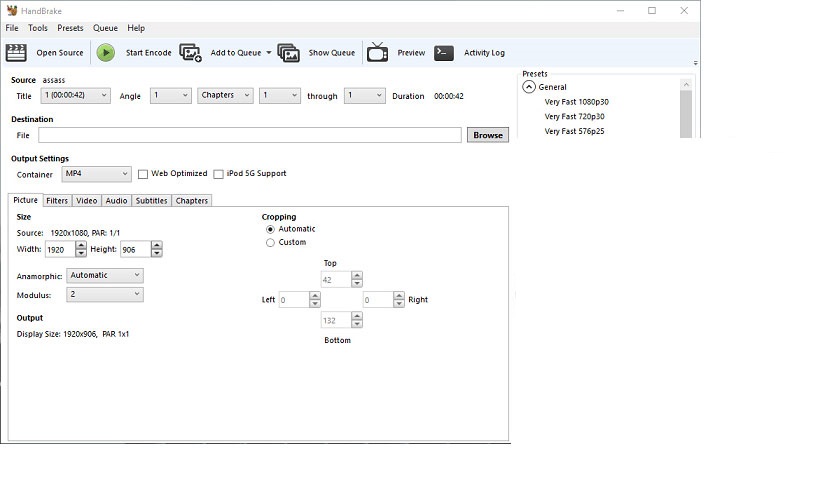Click the Top crop value field
The image size is (836, 484).
pyautogui.click(x=336, y=279)
